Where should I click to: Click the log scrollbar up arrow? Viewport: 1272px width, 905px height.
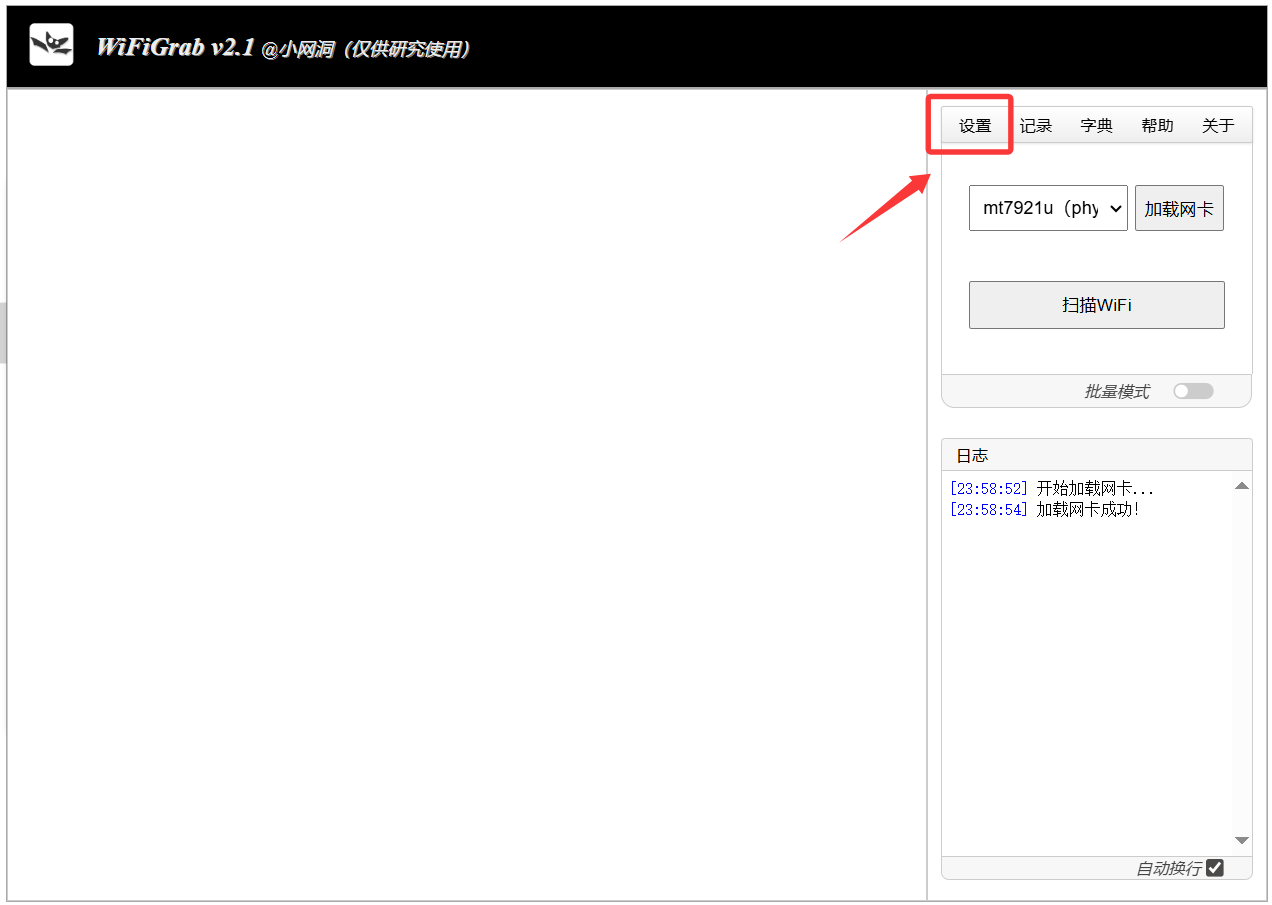(x=1242, y=486)
